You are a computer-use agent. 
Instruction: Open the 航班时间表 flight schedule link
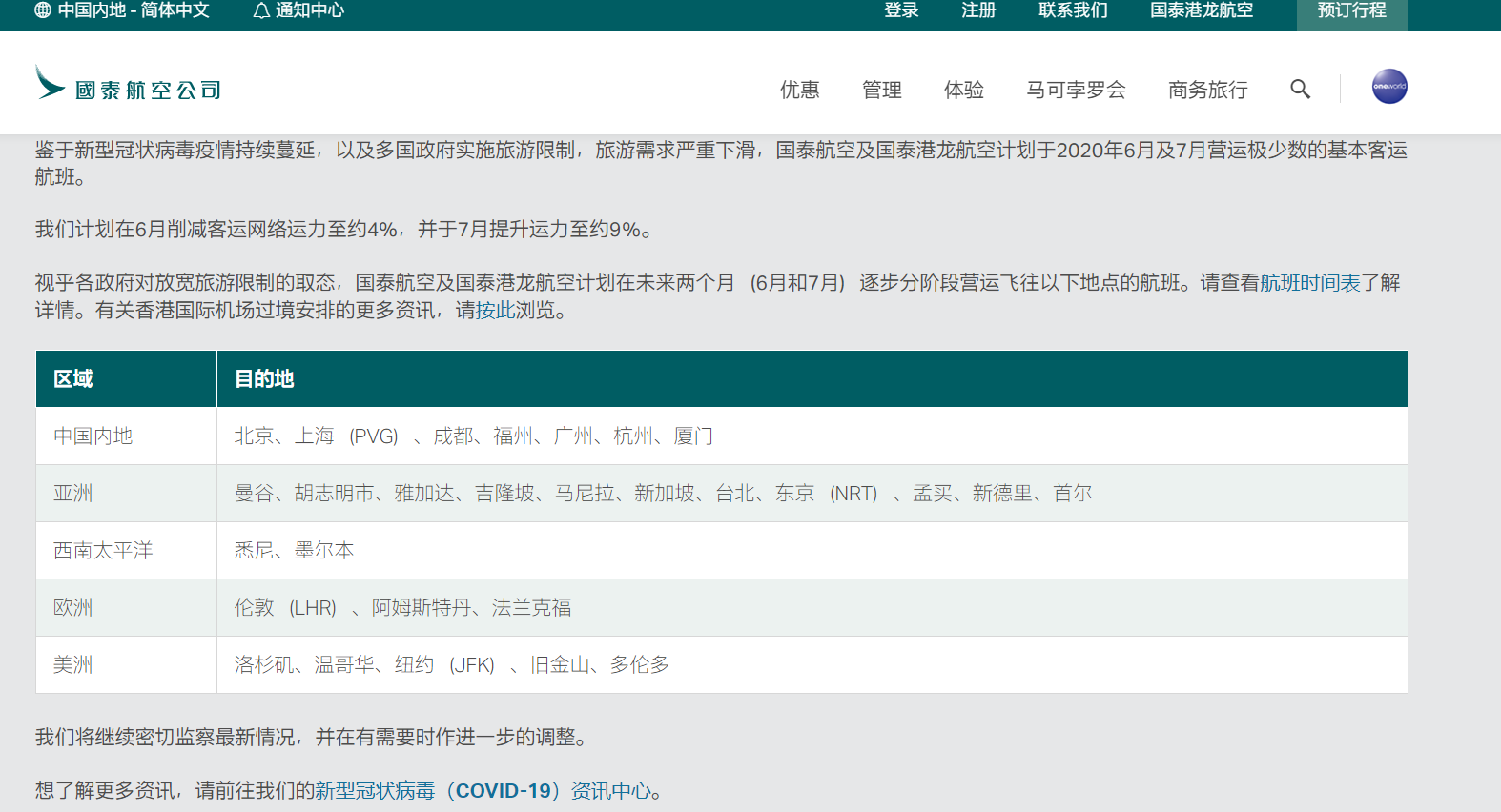point(1309,283)
